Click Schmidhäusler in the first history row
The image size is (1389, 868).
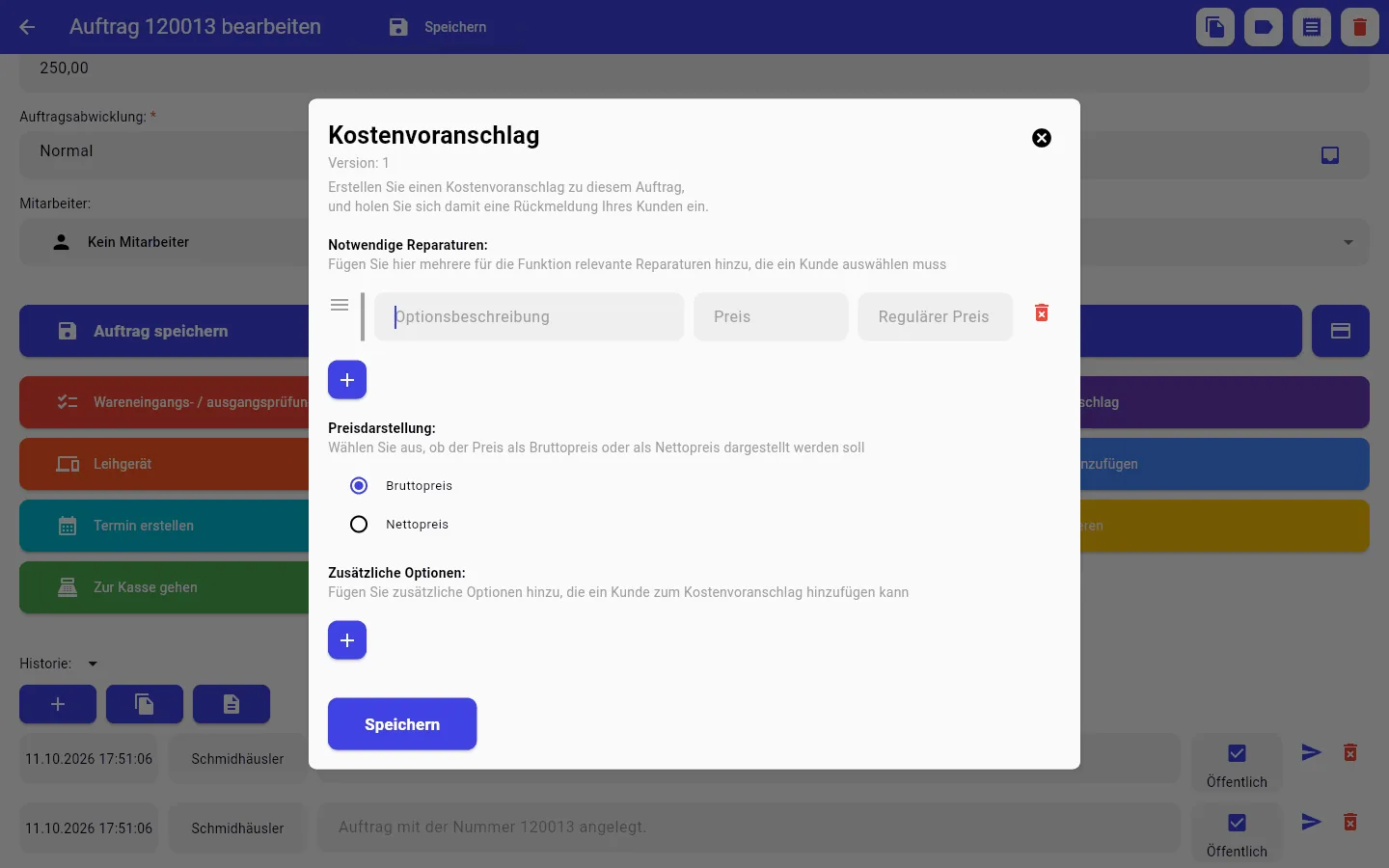point(237,759)
